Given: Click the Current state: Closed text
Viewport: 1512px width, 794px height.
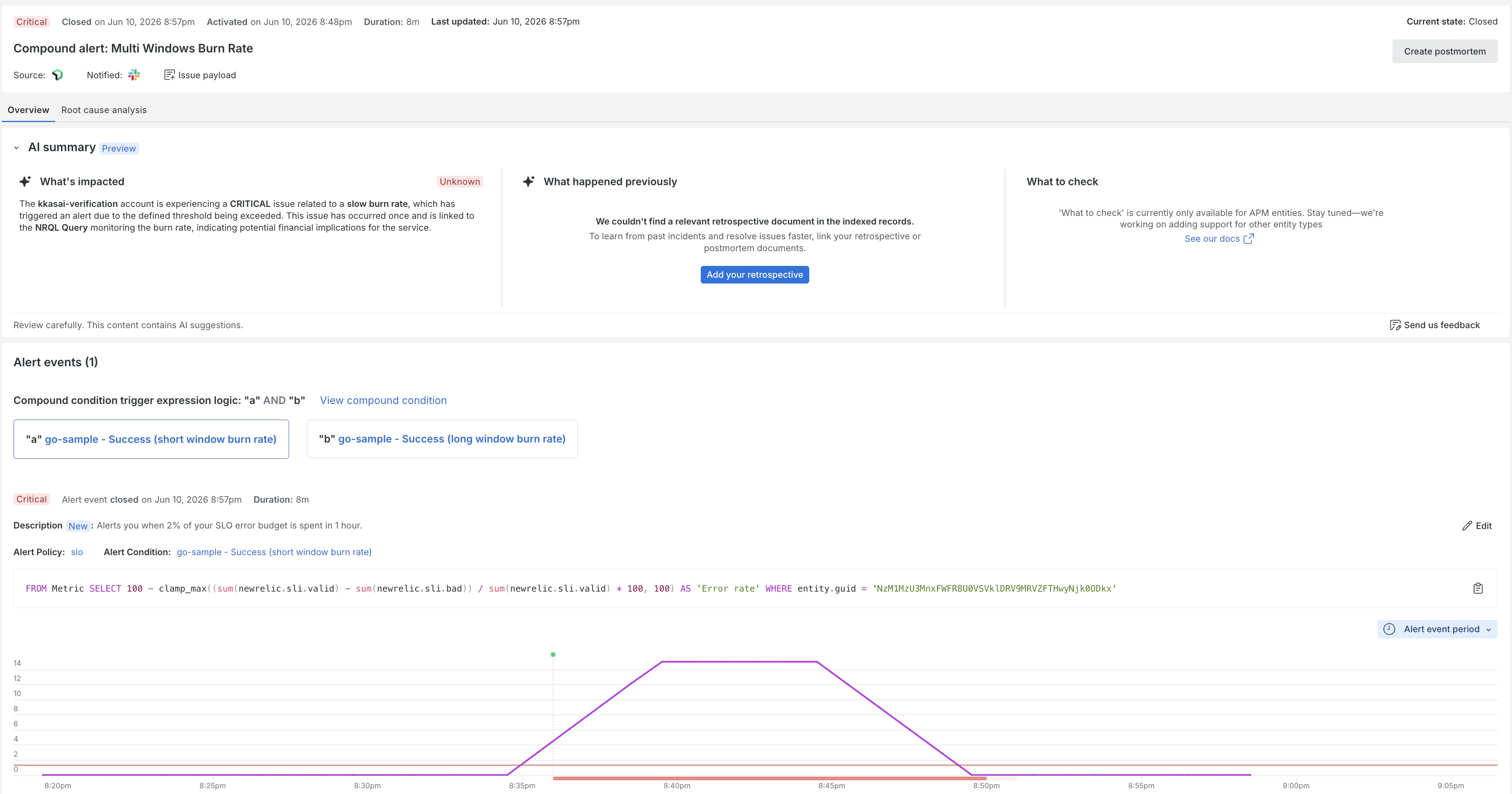Looking at the screenshot, I should pos(1451,22).
